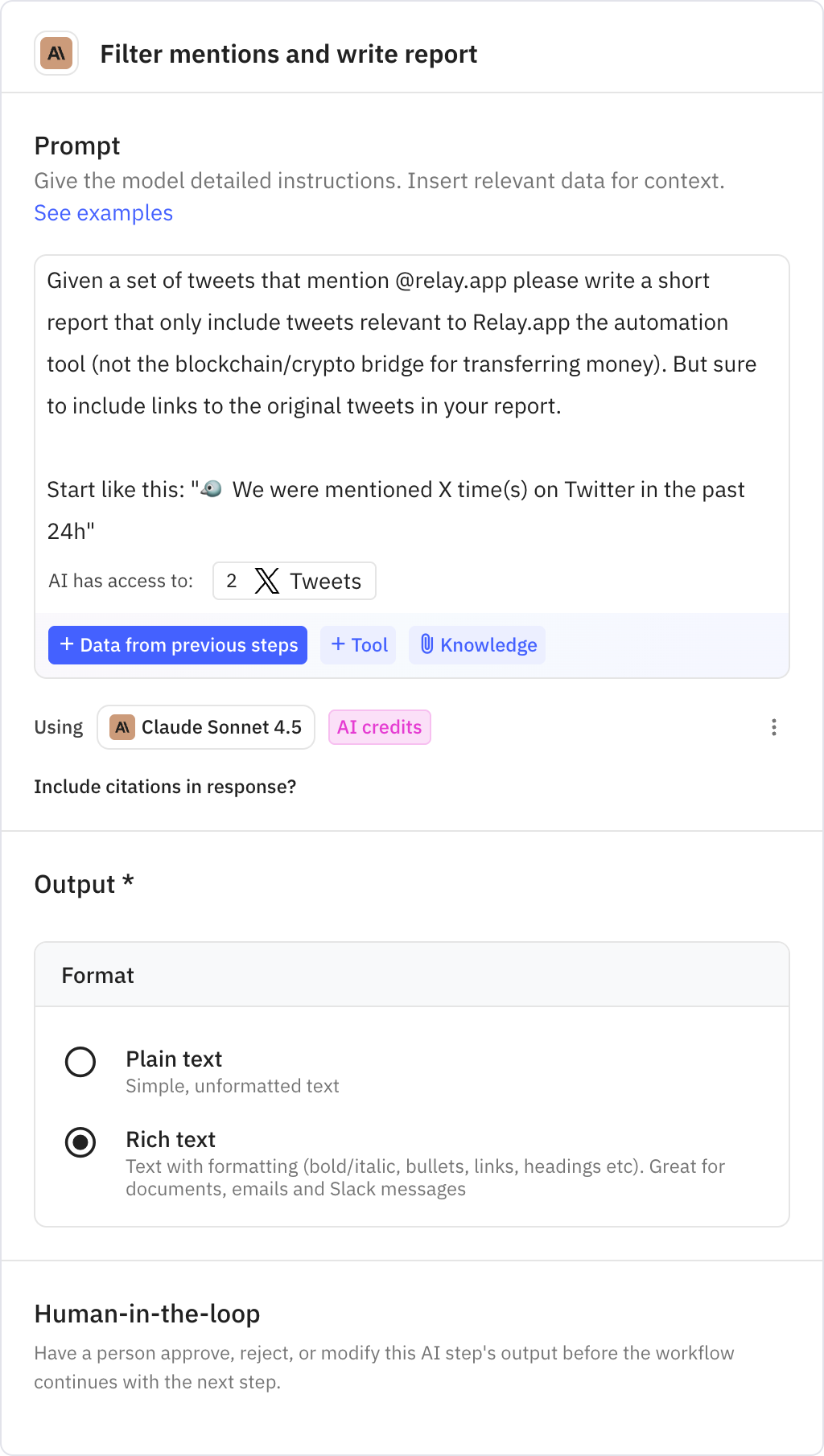Select the Plain text format option

pyautogui.click(x=80, y=1062)
